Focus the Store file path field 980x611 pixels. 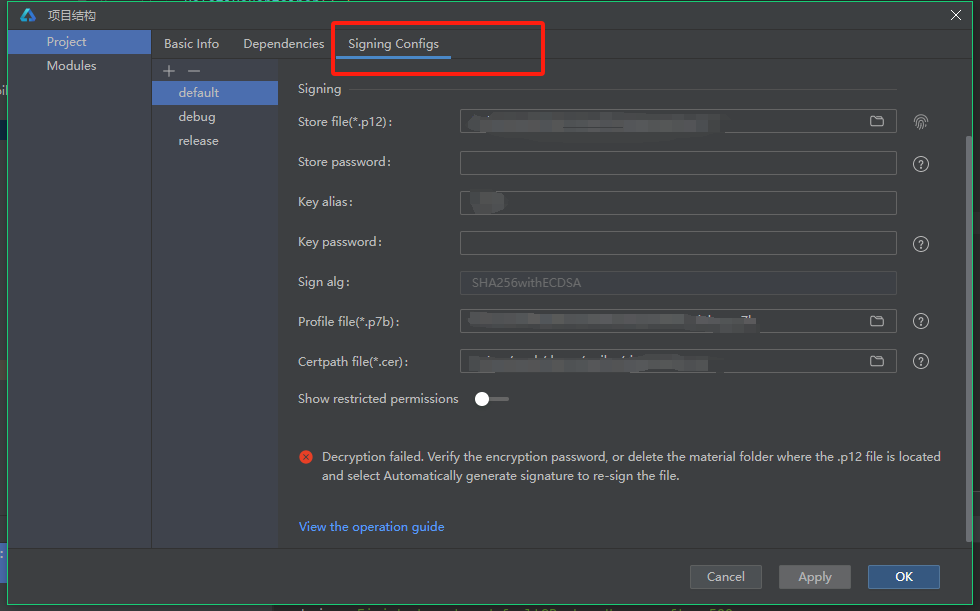click(678, 121)
